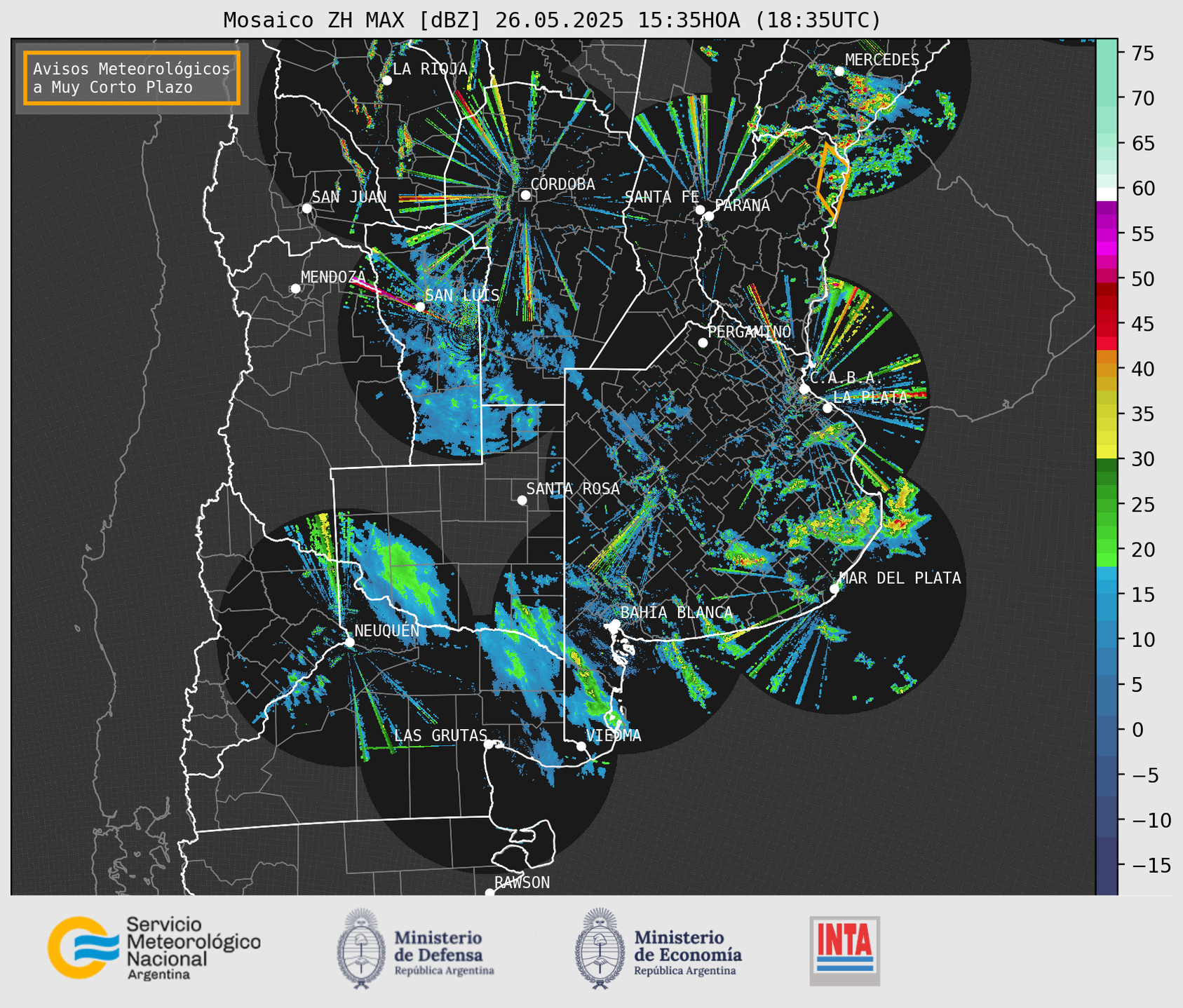The height and width of the screenshot is (1008, 1183).
Task: Click the SANTA ROSA map label
Action: [573, 489]
